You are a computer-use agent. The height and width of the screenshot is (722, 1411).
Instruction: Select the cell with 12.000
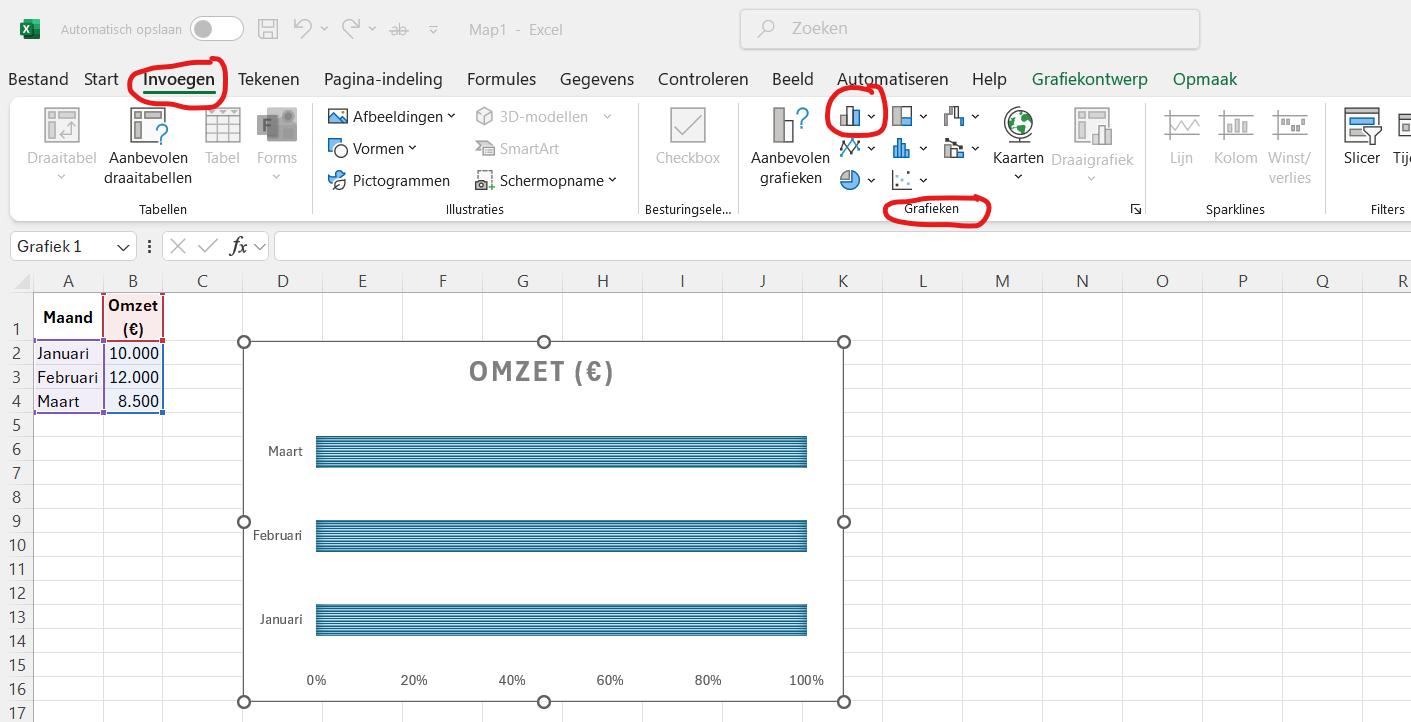point(133,377)
